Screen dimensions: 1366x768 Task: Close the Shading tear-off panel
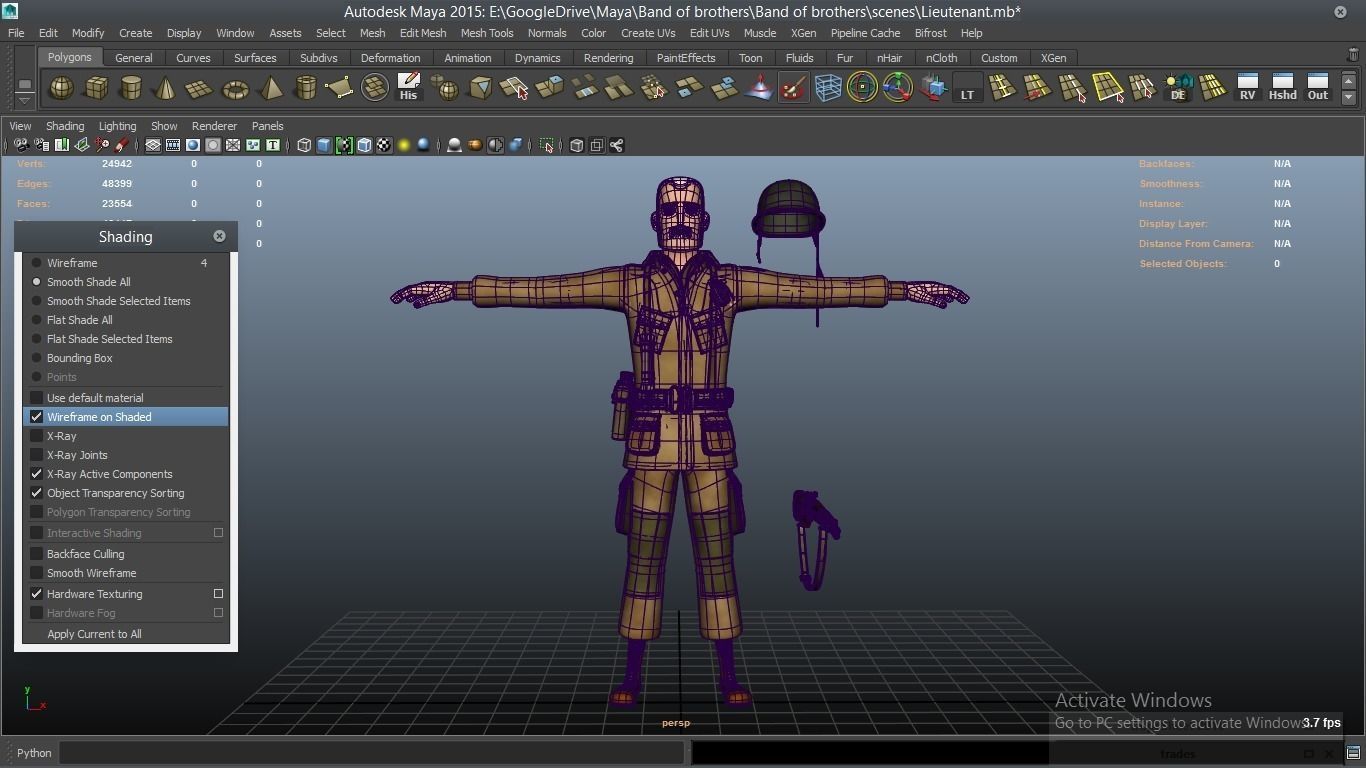tap(219, 236)
